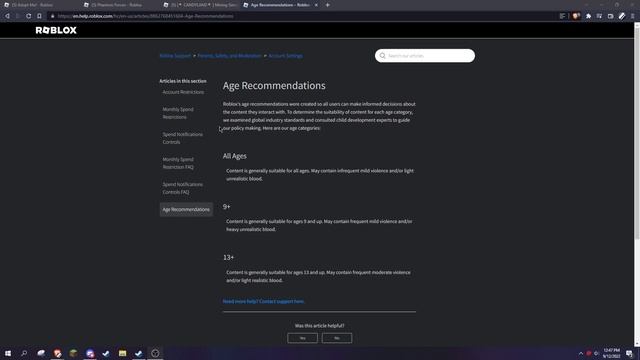Open the Windows Start menu
The height and width of the screenshot is (360, 640).
coord(8,353)
